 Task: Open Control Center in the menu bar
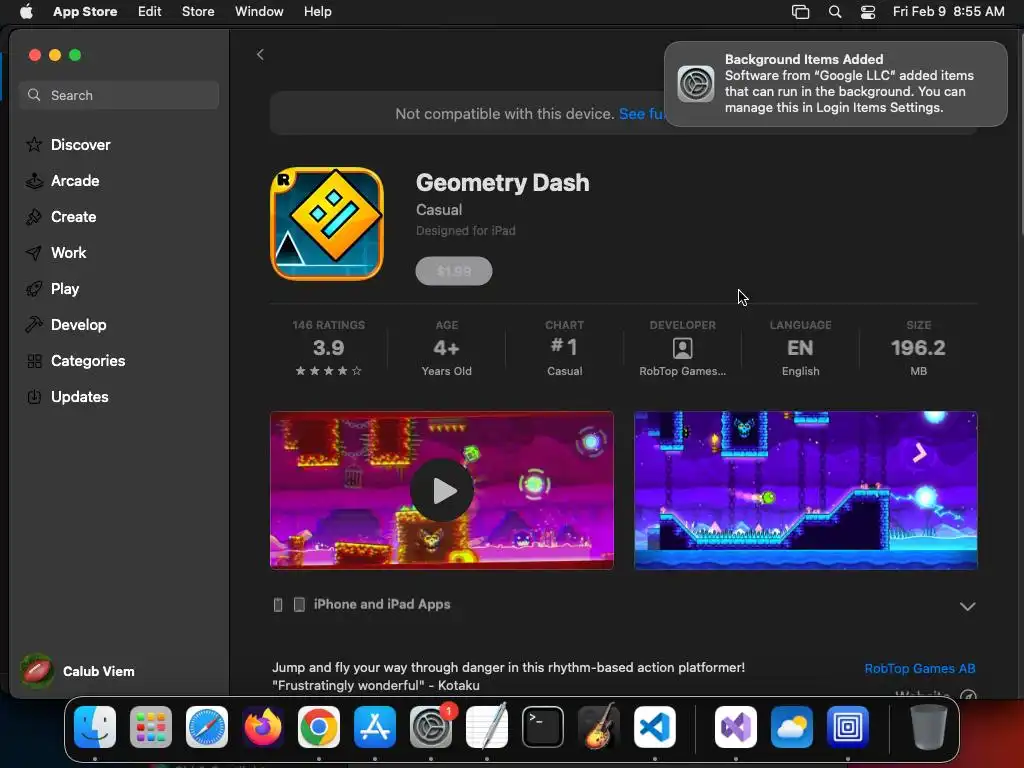pyautogui.click(x=868, y=12)
